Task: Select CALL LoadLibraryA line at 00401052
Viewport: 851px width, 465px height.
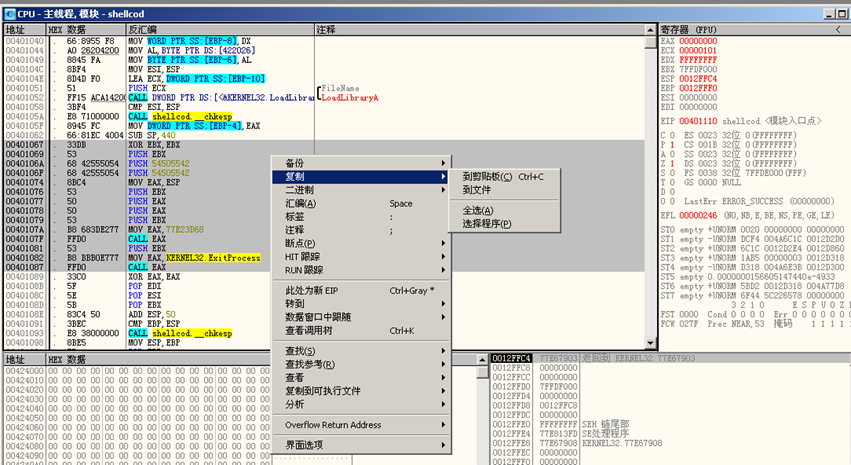Action: pos(325,98)
